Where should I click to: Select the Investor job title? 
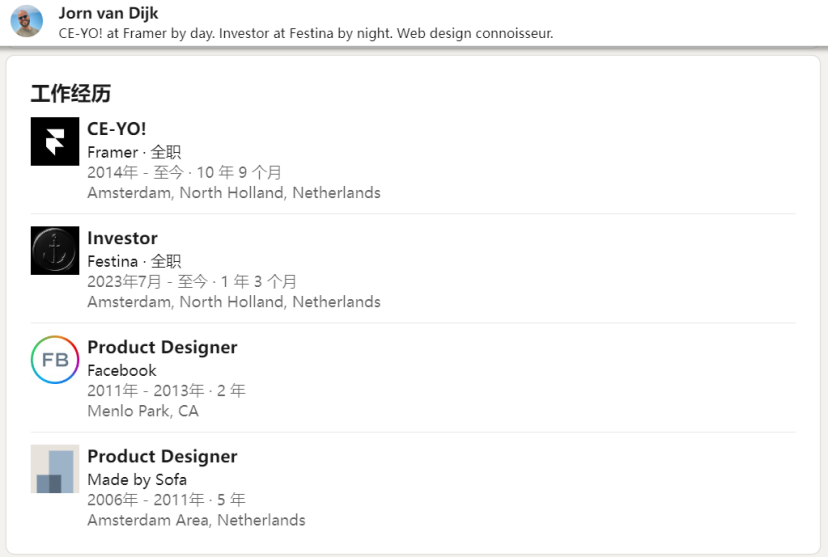pyautogui.click(x=123, y=238)
